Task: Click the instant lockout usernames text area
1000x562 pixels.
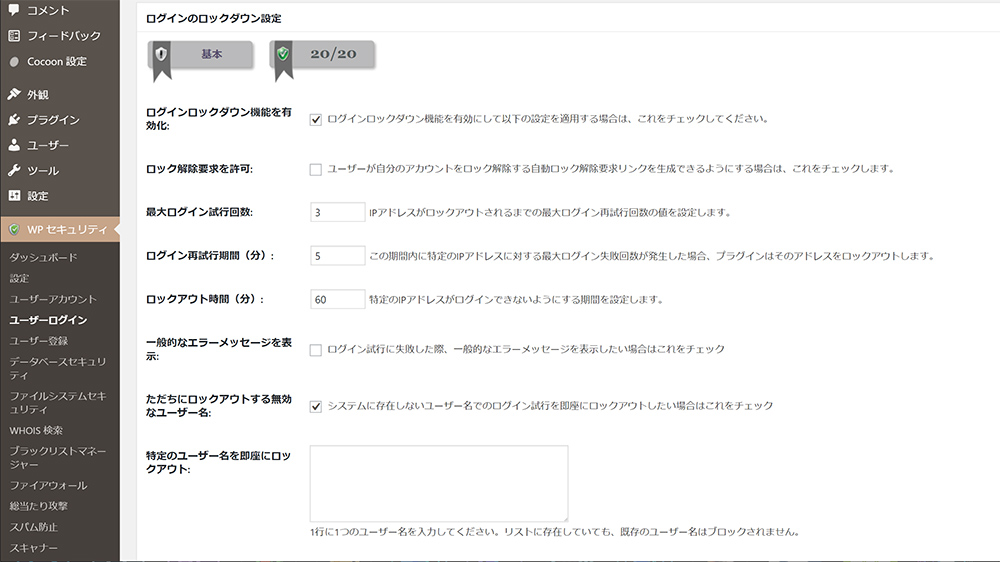Action: tap(438, 483)
